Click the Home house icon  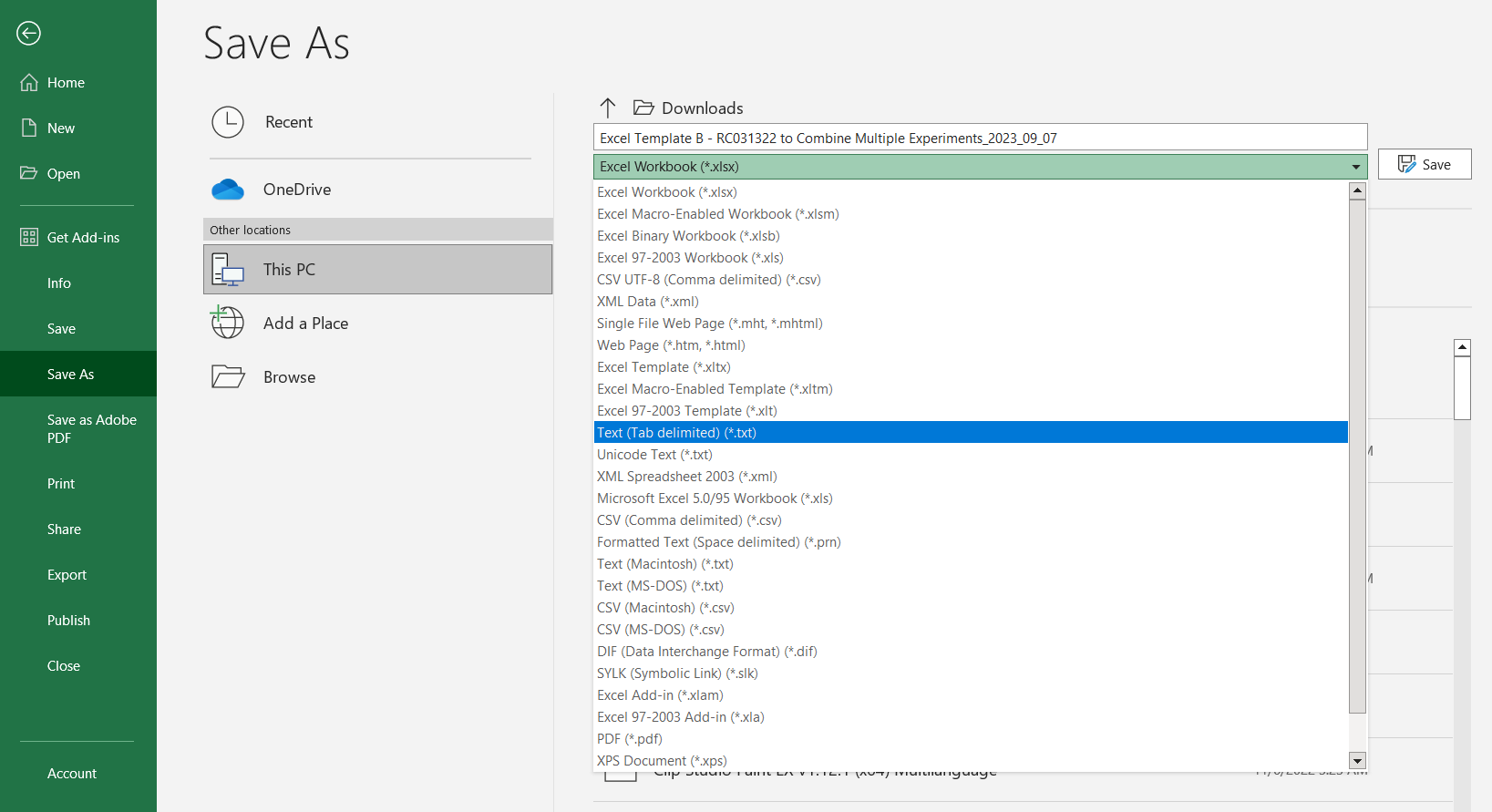click(29, 82)
